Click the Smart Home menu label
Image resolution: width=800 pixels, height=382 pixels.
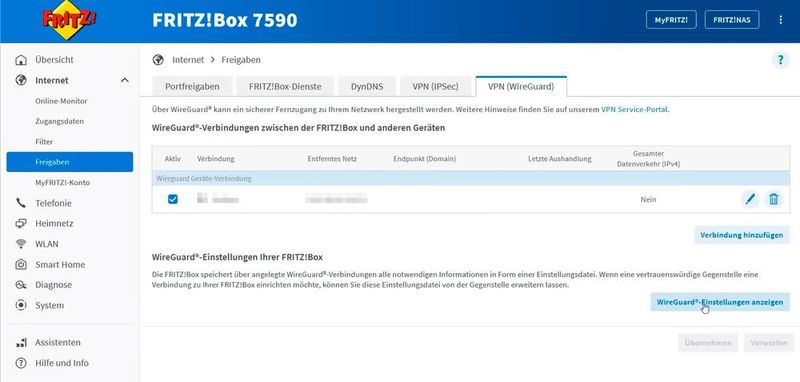point(60,264)
